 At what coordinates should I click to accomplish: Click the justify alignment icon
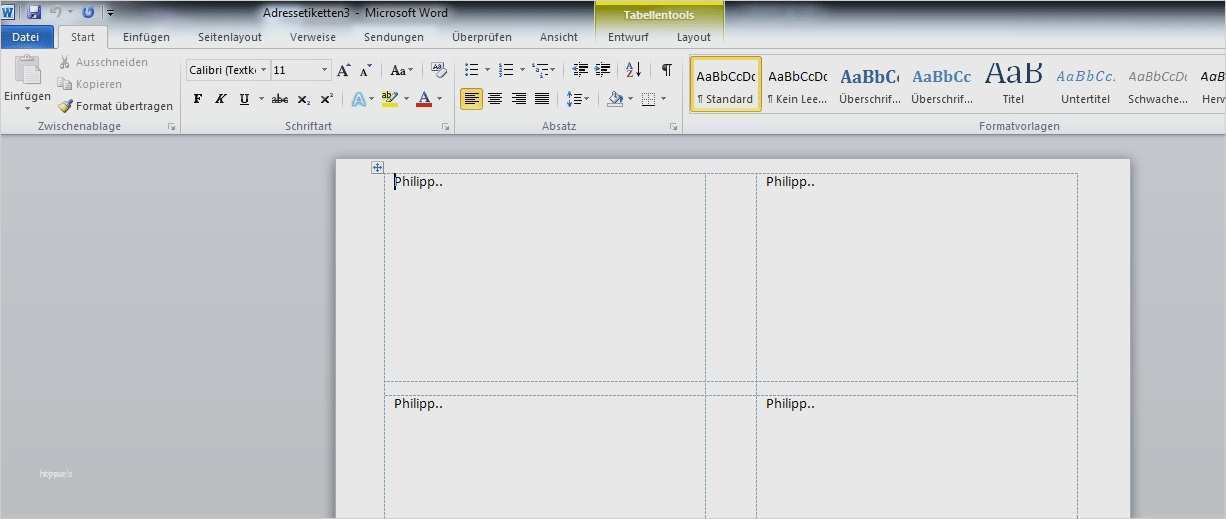[x=542, y=99]
